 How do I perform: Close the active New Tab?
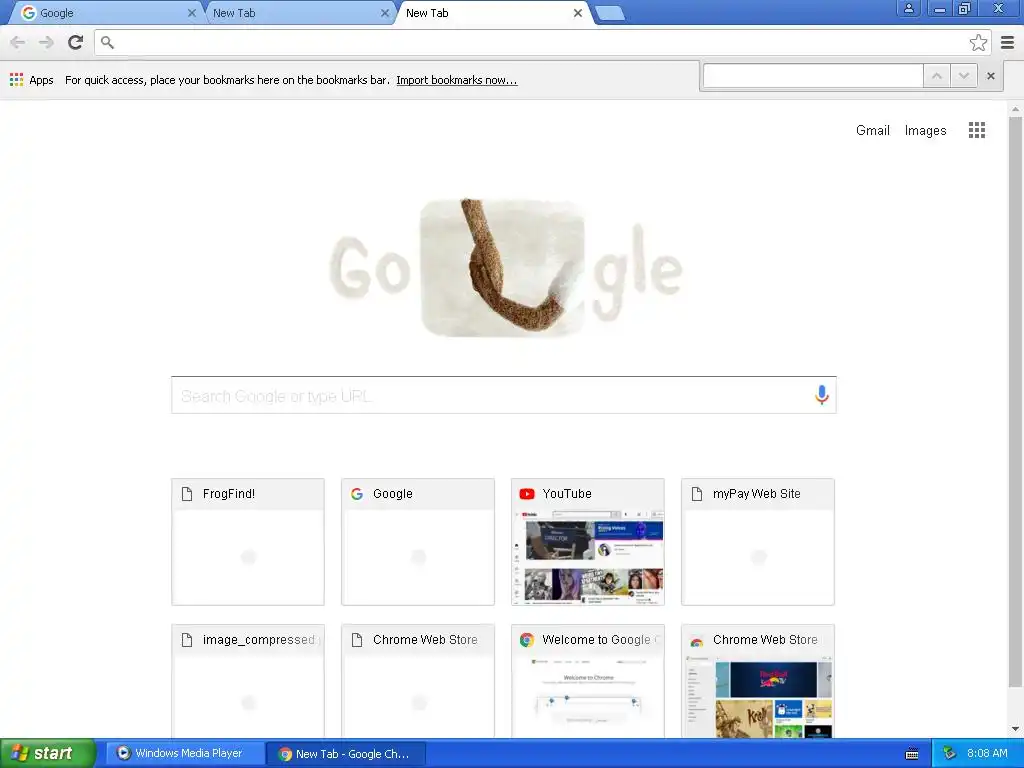(577, 13)
